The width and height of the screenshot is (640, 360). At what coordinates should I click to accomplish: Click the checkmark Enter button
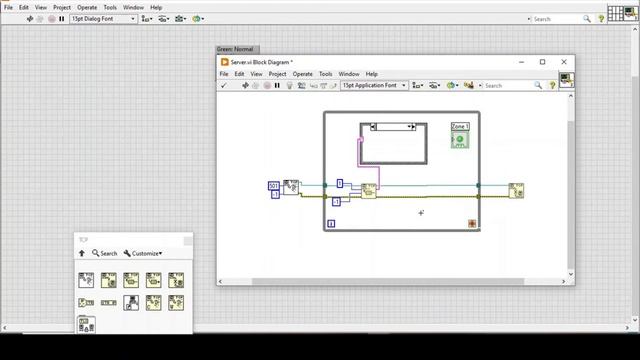click(223, 85)
